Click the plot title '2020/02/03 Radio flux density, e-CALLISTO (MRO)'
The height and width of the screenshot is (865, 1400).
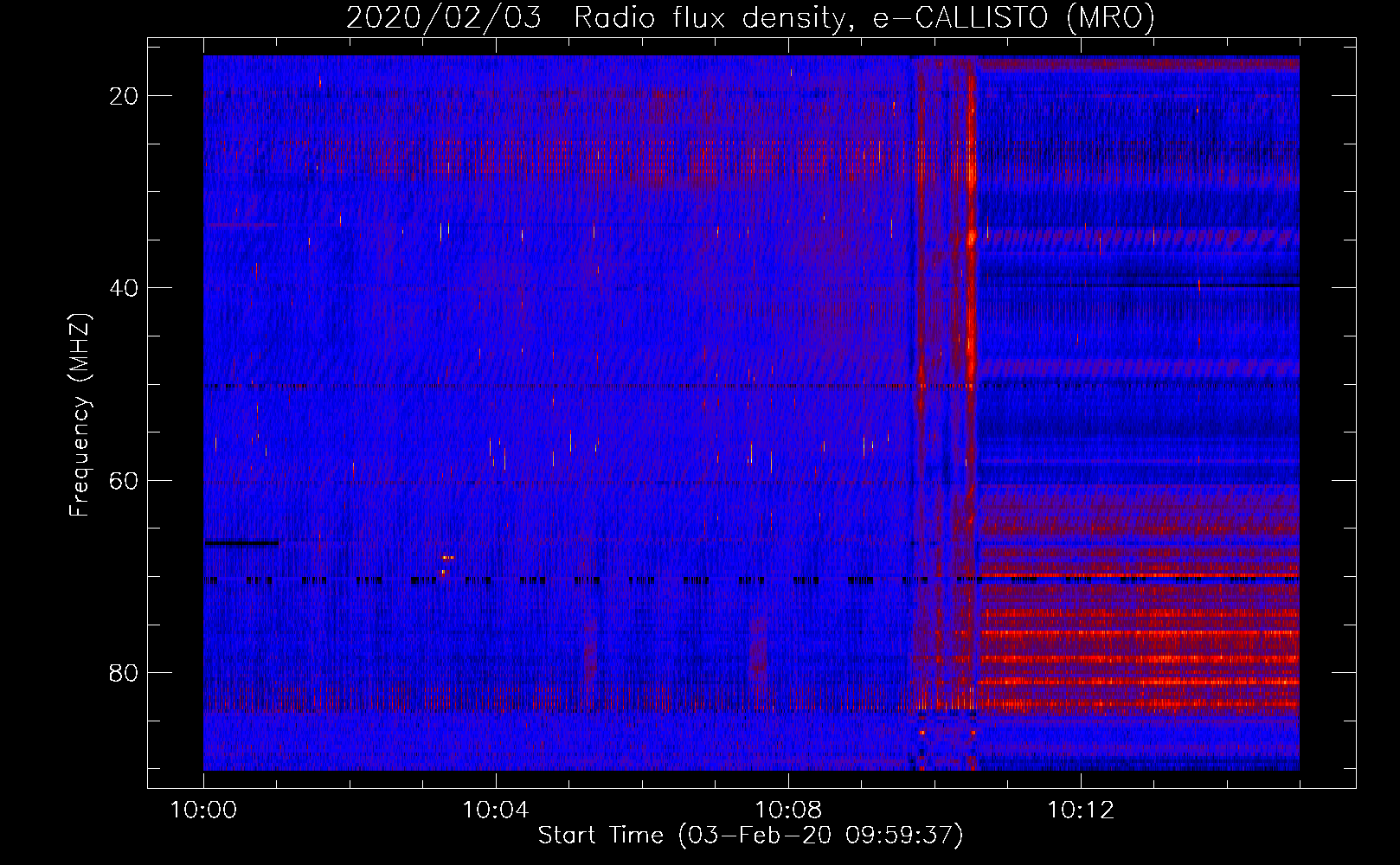click(x=750, y=18)
